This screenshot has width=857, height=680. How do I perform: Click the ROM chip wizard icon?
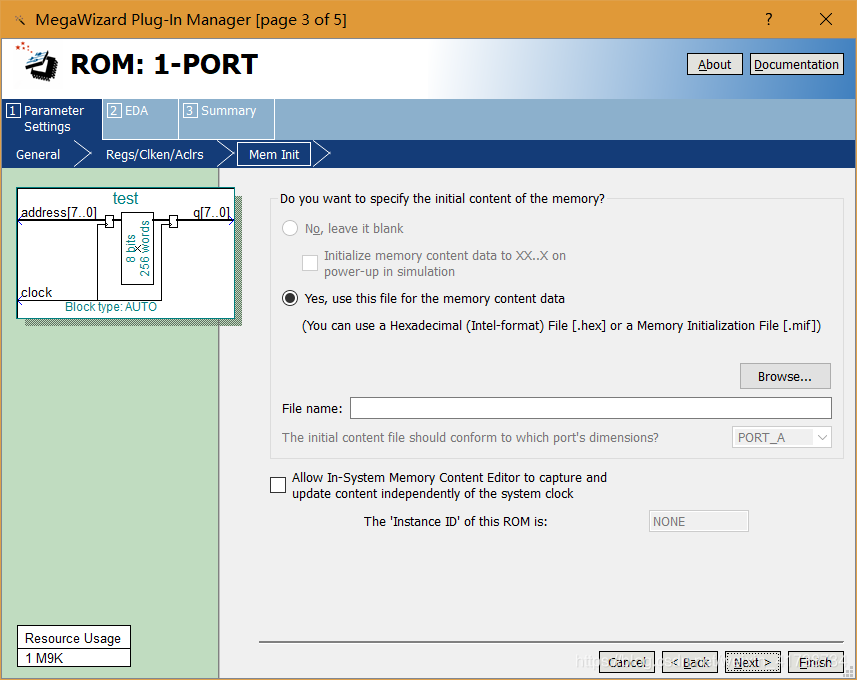coord(38,63)
